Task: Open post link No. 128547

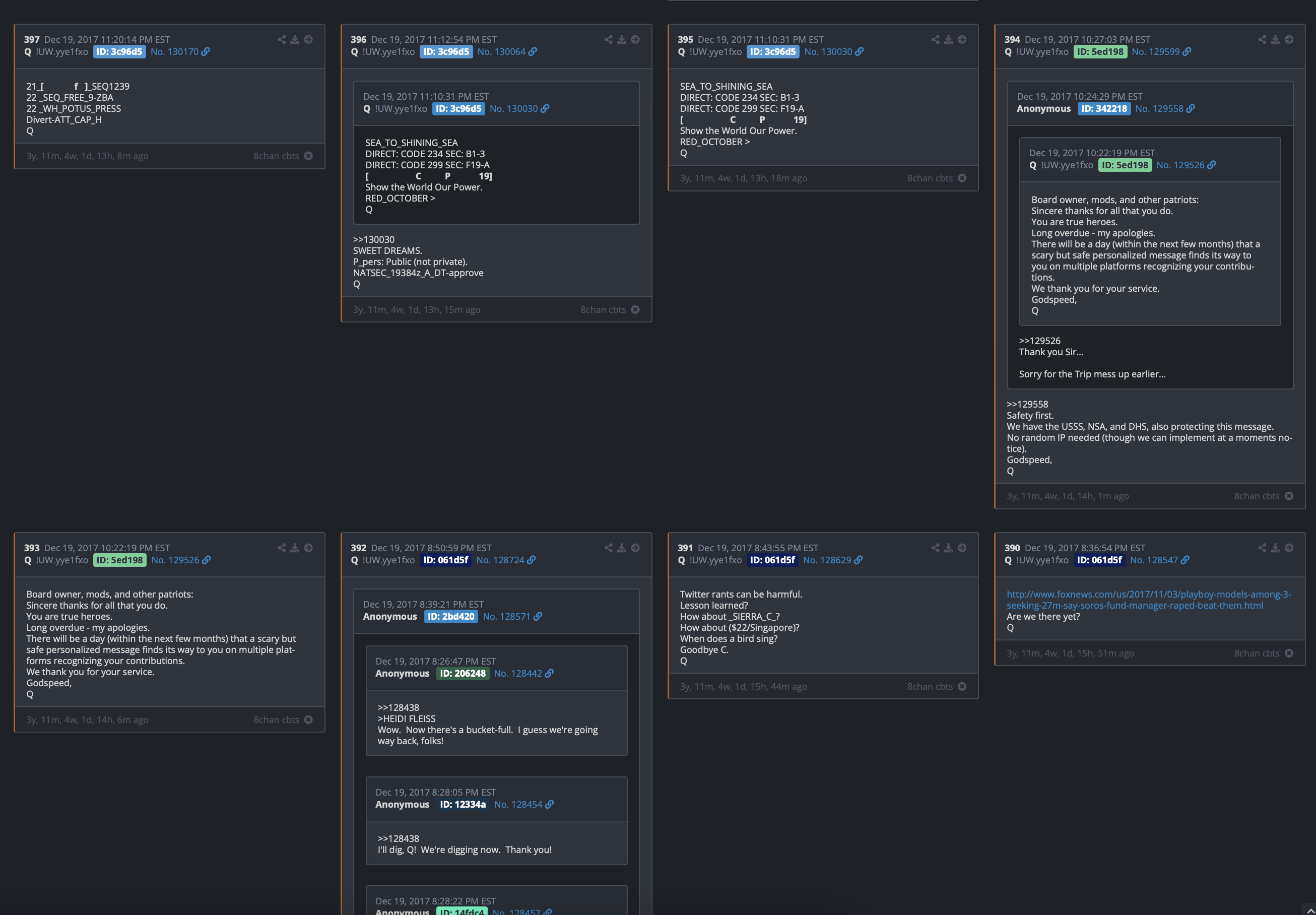Action: tap(1159, 560)
